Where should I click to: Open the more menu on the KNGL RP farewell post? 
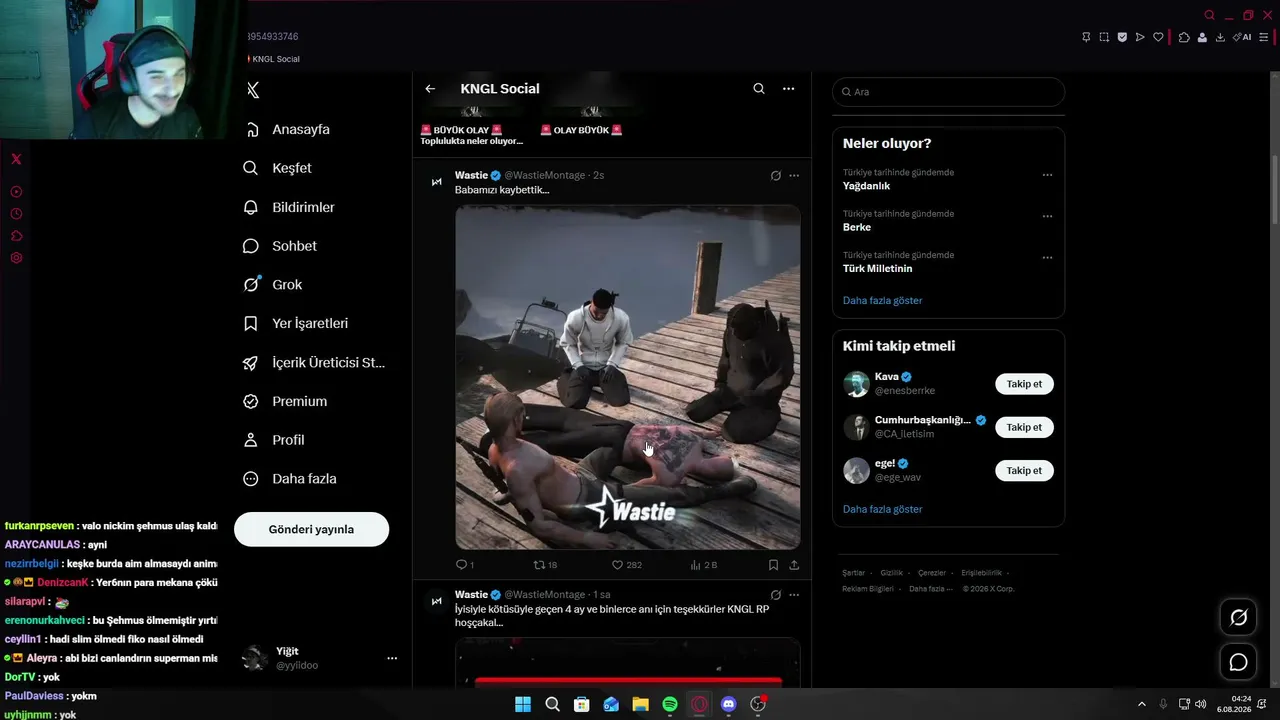[x=794, y=595]
